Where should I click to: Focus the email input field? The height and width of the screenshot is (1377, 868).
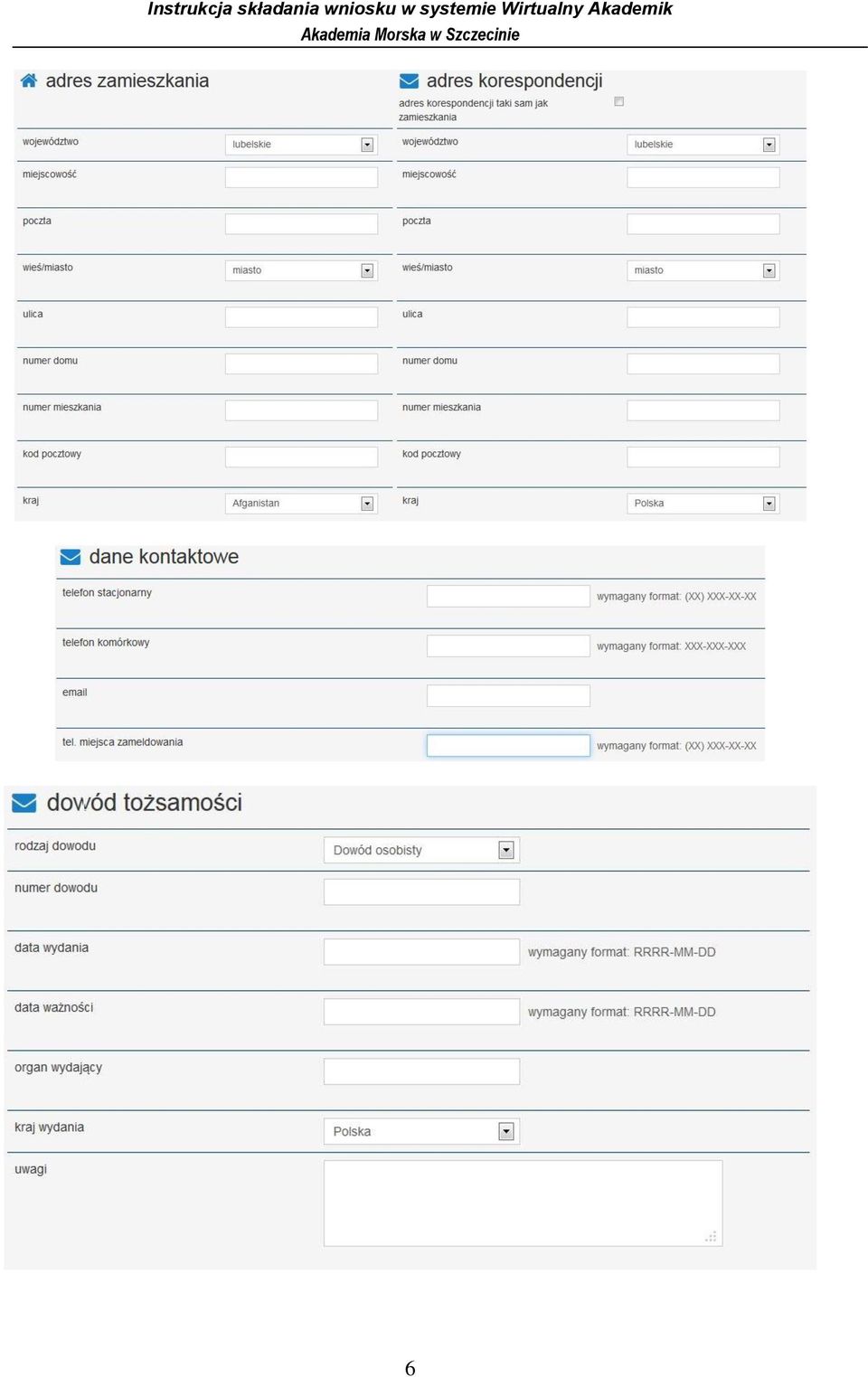click(508, 695)
